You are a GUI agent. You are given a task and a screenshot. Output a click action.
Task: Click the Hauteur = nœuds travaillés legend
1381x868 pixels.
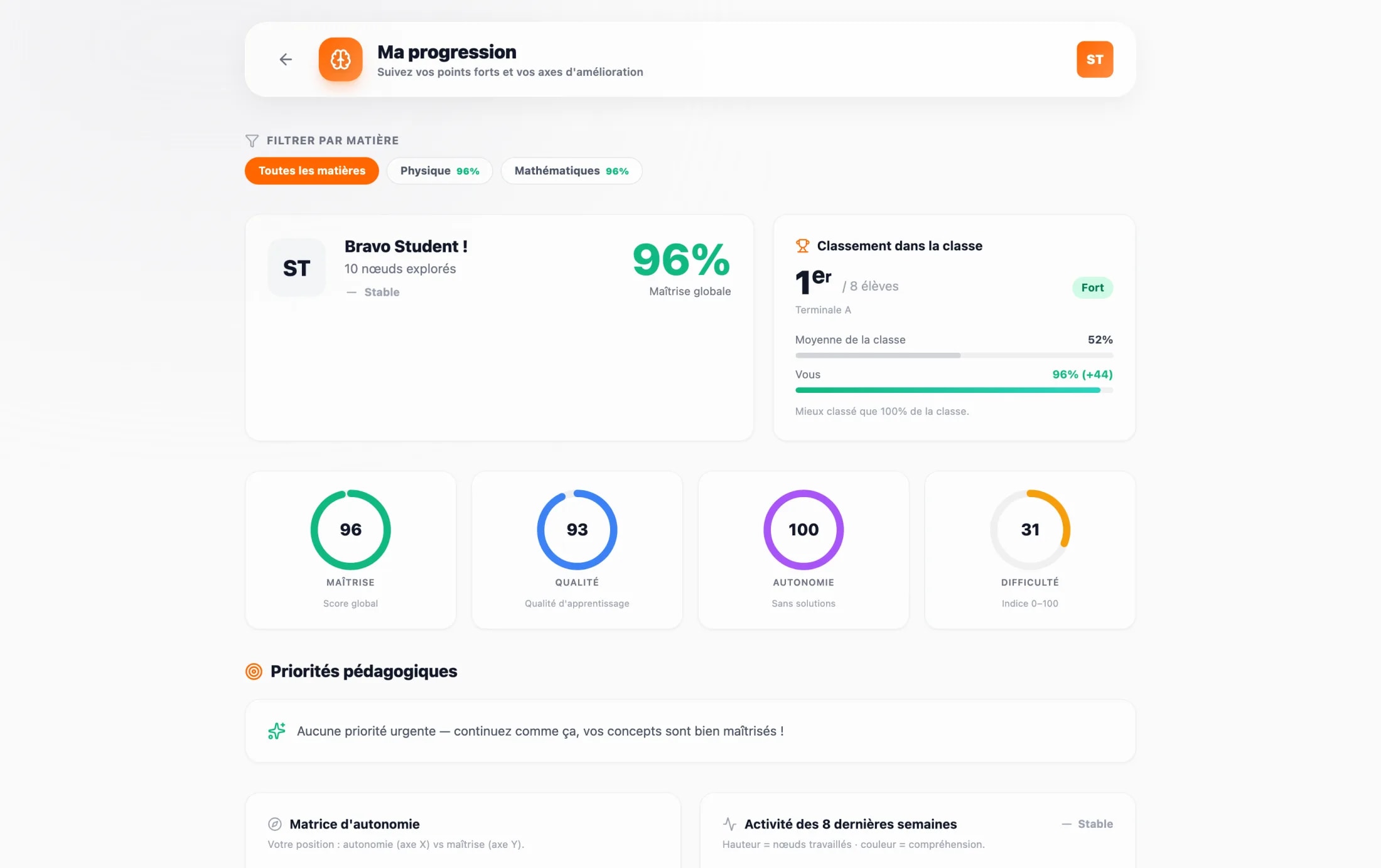854,845
